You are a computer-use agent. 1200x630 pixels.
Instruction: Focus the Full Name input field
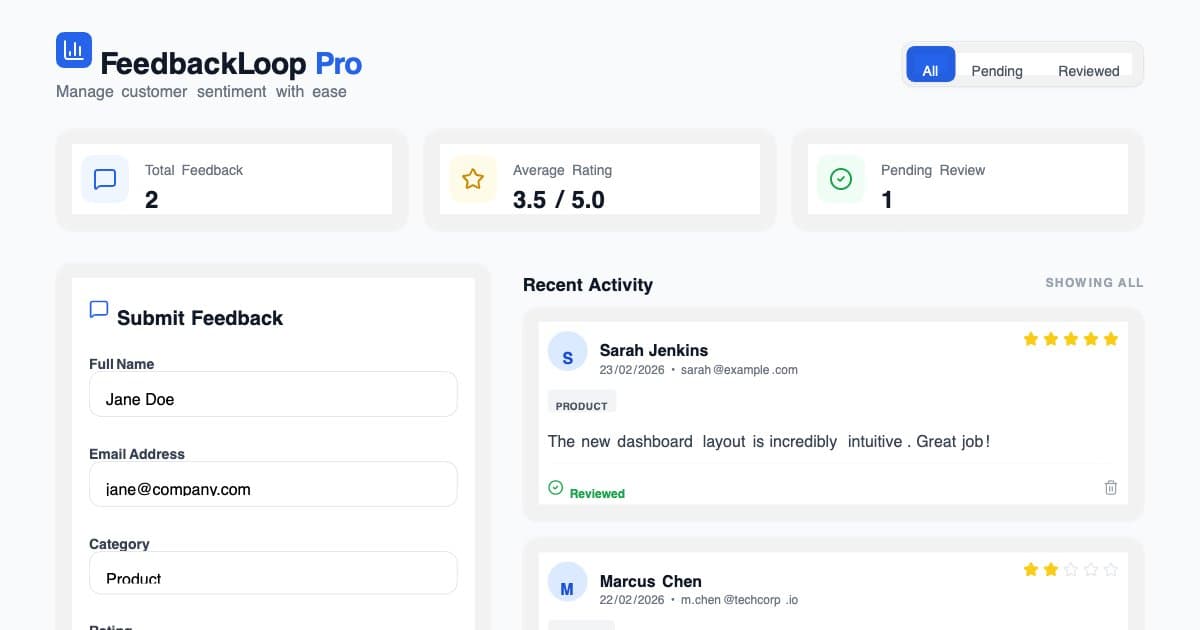click(x=273, y=394)
